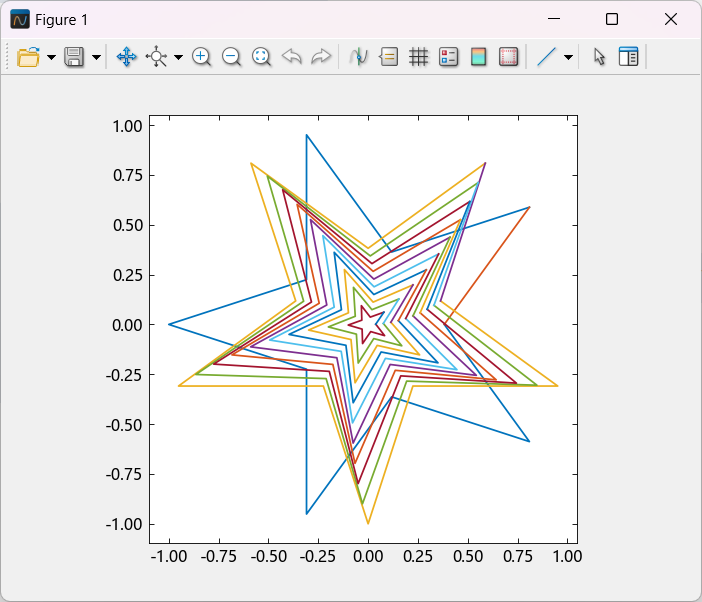This screenshot has height=602, width=702.
Task: Click the y-axis label -0.25
Action: click(124, 375)
